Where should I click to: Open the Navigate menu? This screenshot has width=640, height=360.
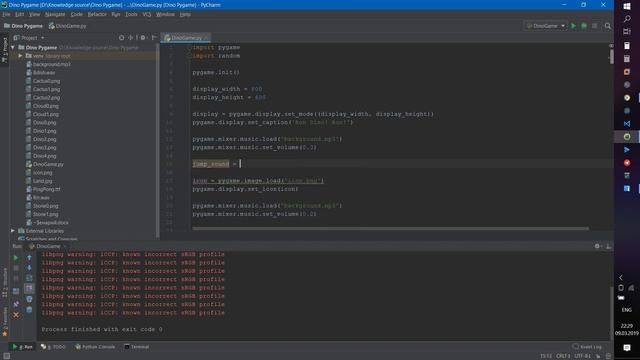coord(55,14)
